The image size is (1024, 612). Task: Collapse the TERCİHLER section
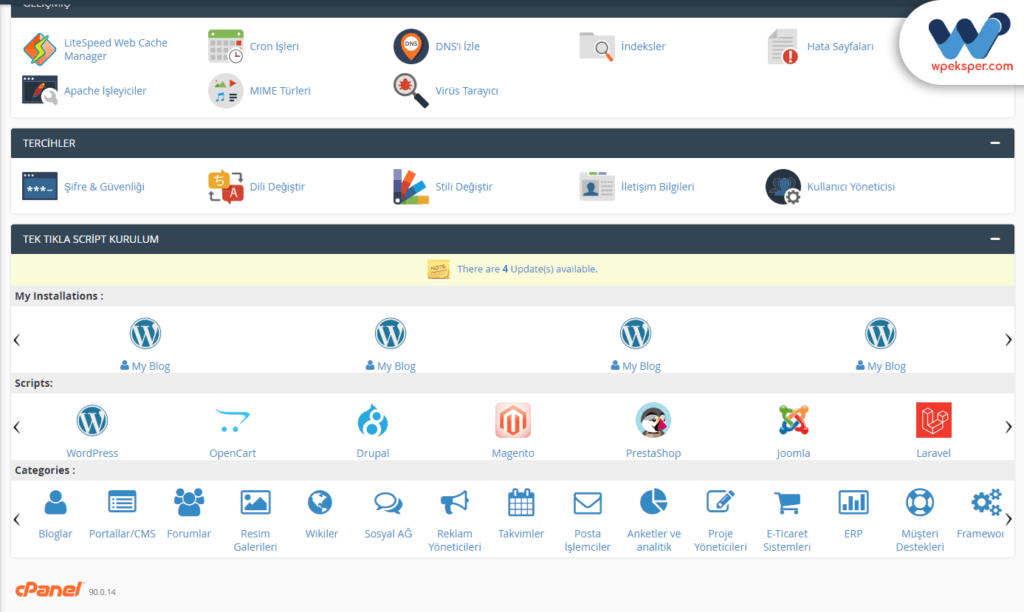[994, 143]
